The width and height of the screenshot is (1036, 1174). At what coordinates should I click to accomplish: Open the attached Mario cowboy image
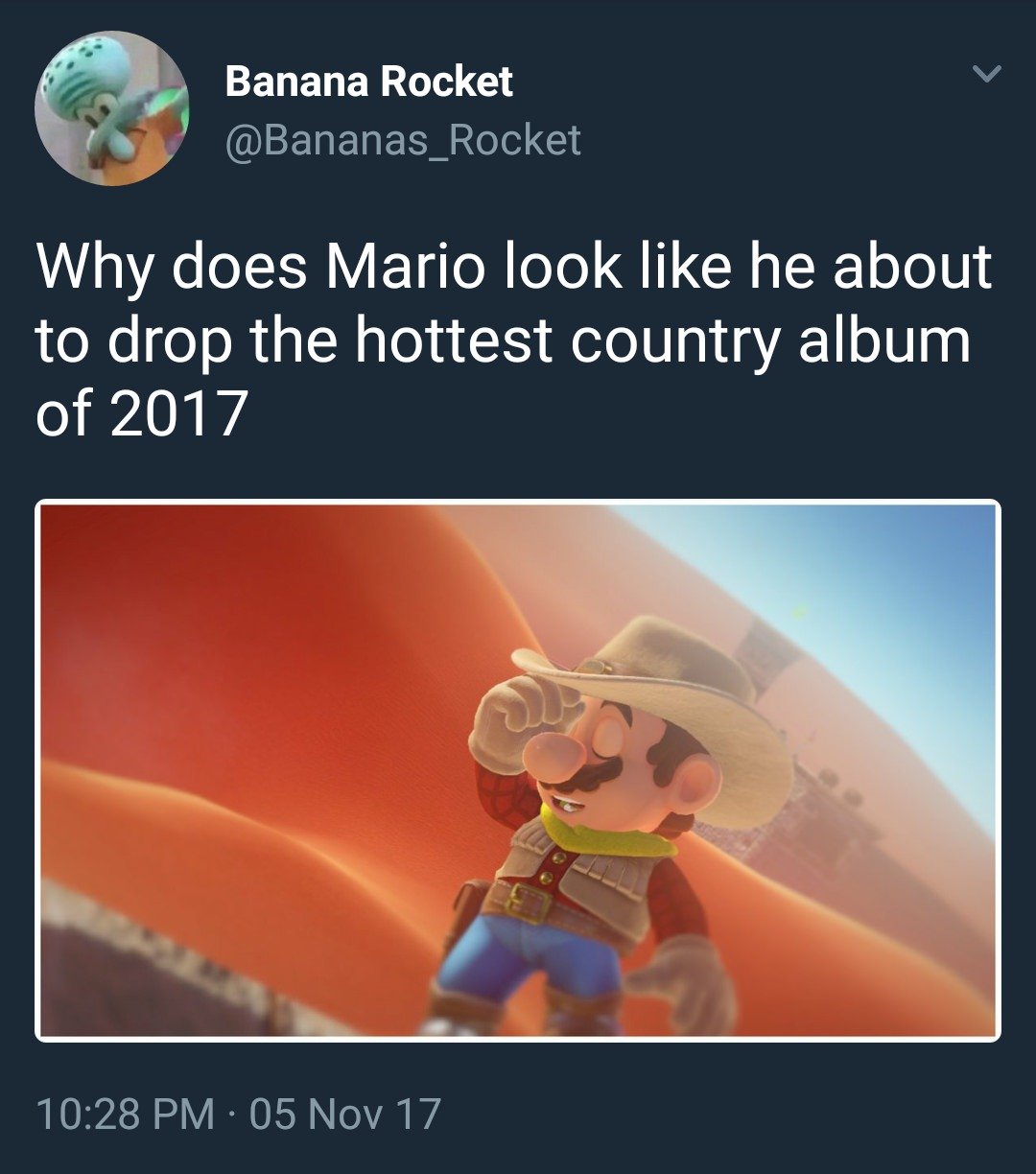tap(518, 770)
